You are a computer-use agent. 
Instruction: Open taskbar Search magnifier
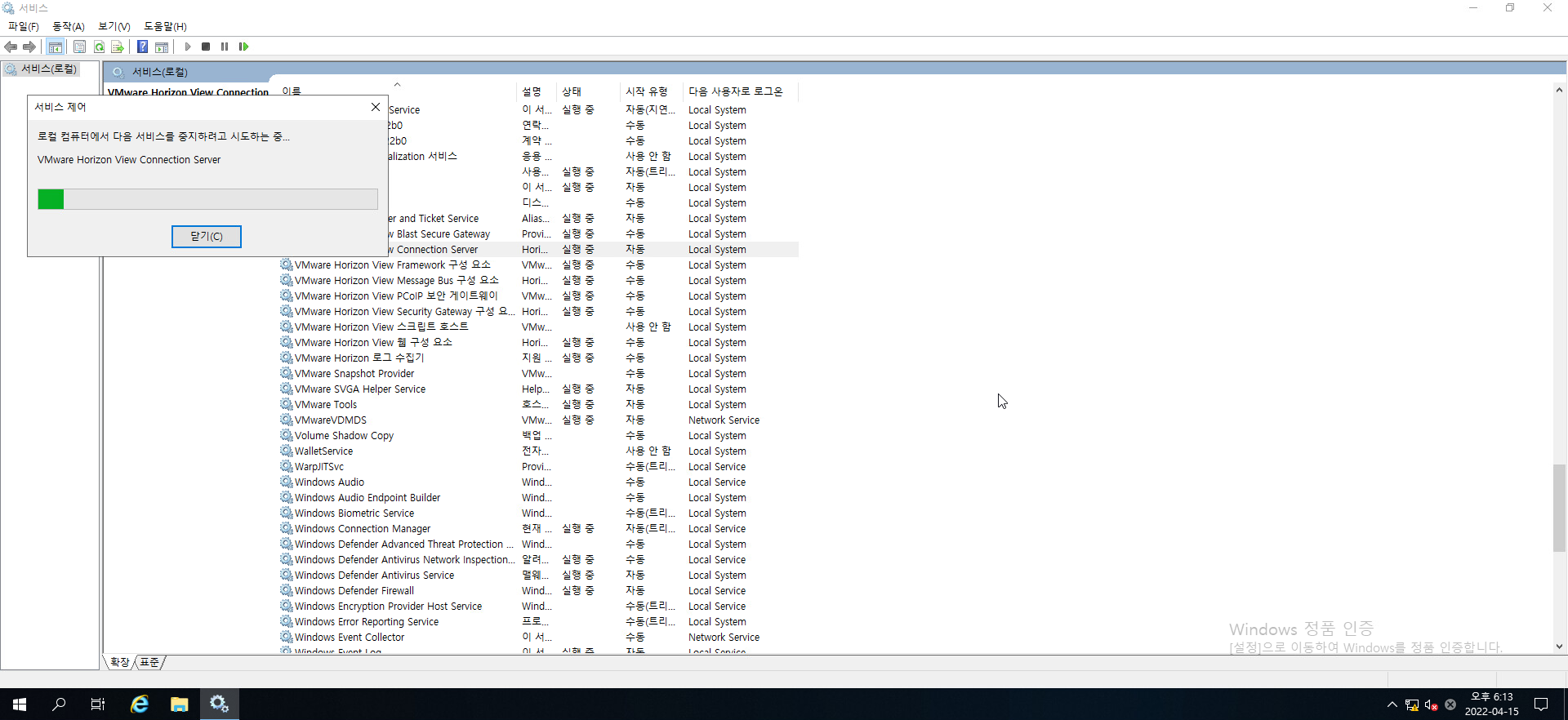tap(59, 704)
